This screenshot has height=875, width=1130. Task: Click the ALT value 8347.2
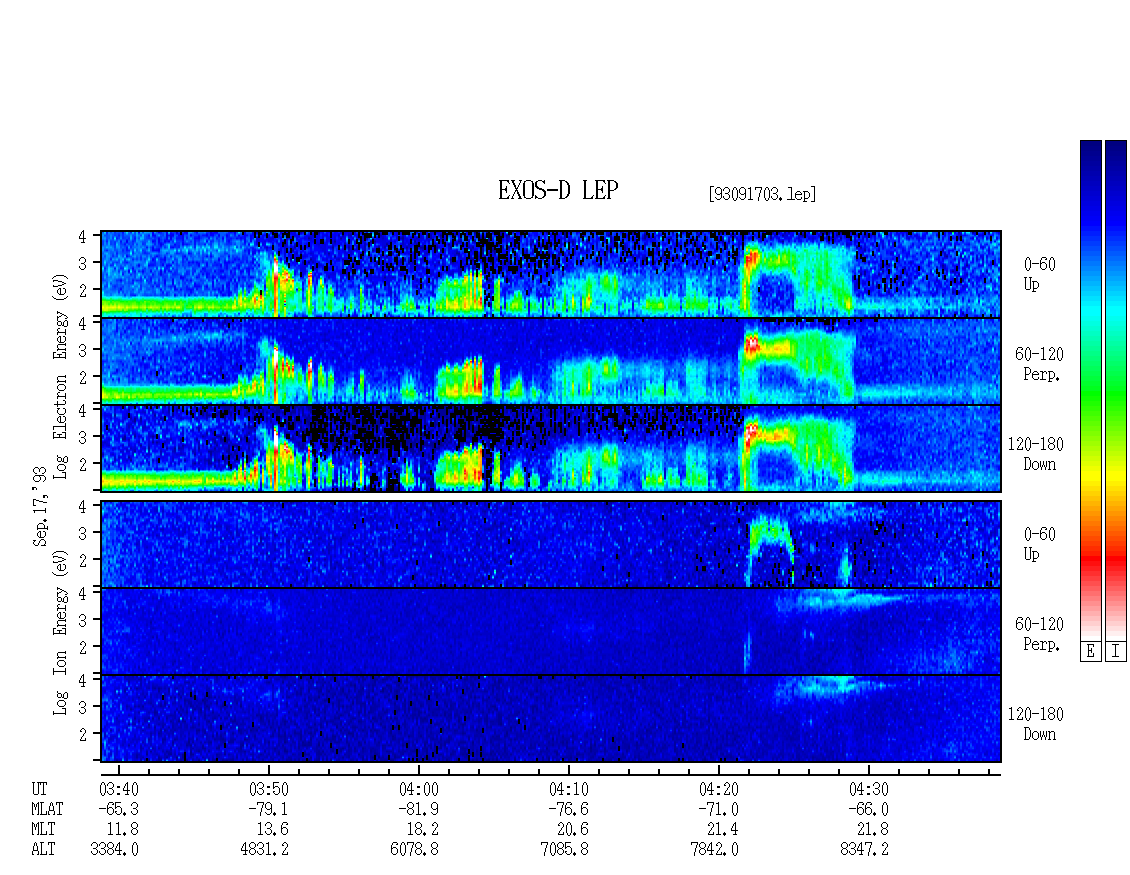coord(864,850)
